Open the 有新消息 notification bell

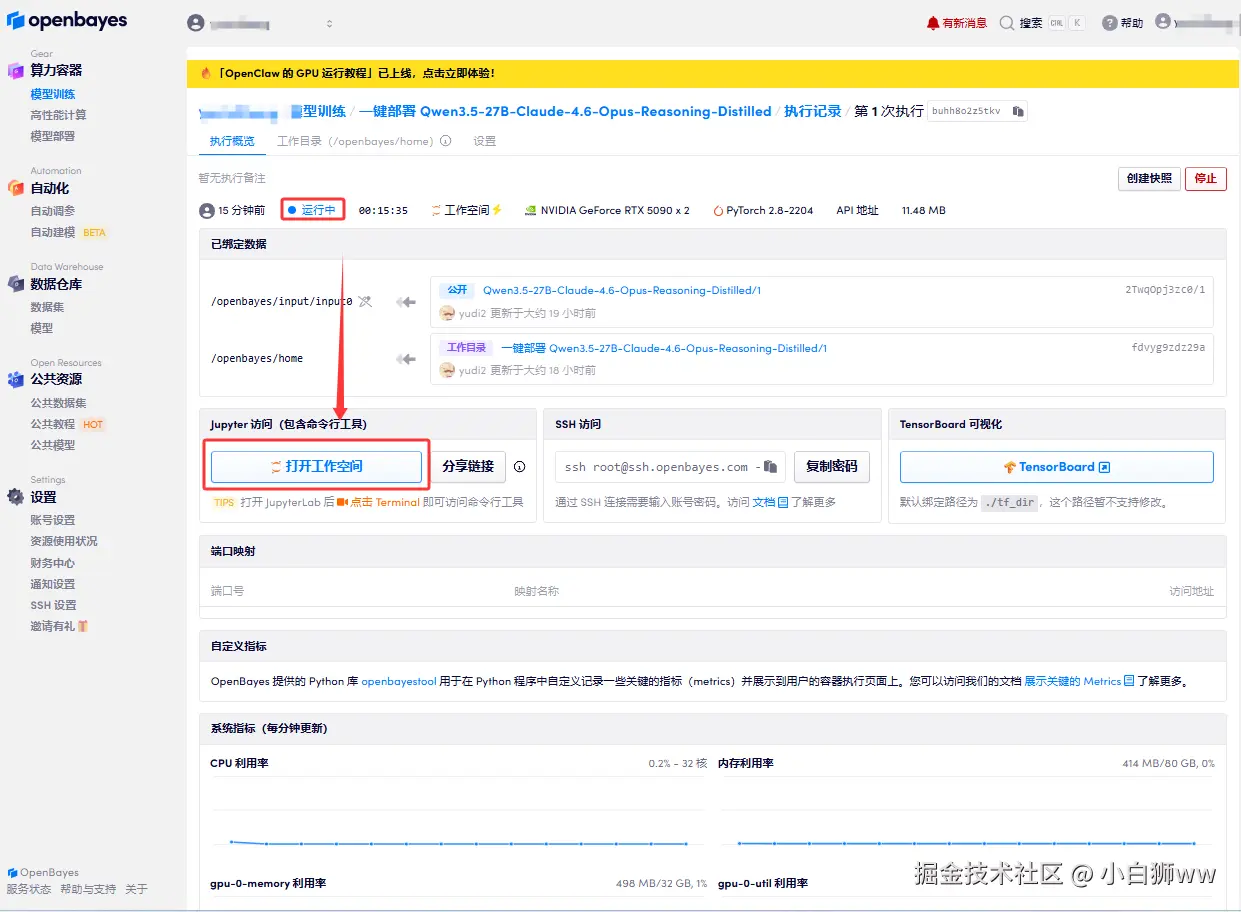(957, 23)
